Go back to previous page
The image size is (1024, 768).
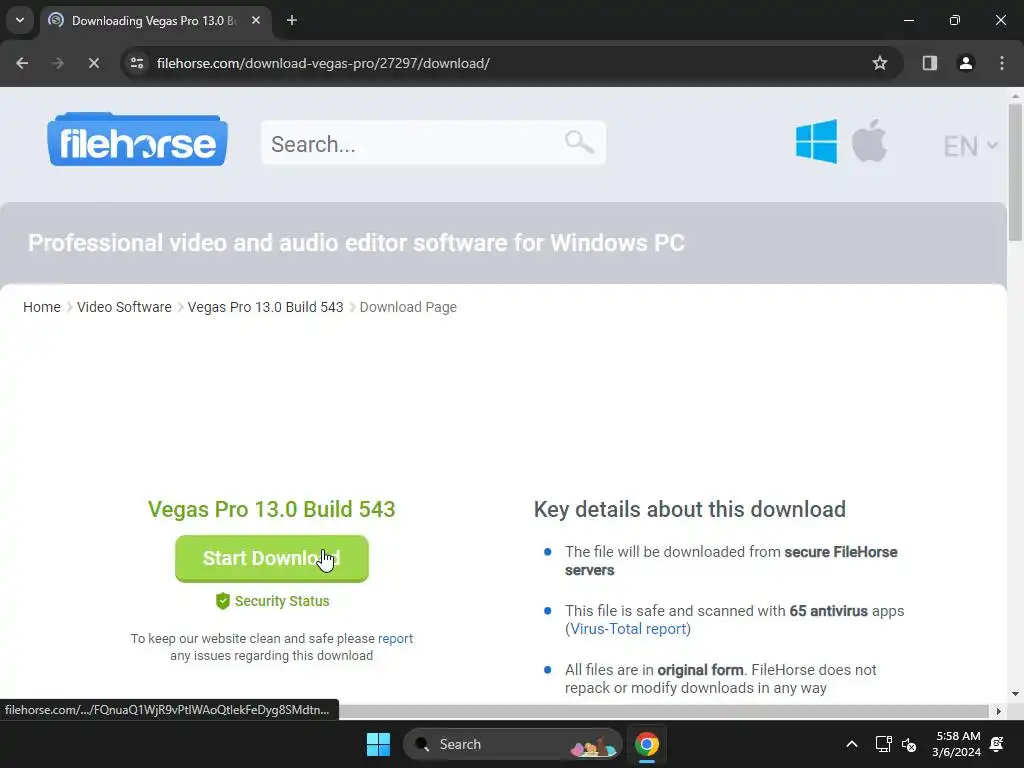[x=22, y=63]
